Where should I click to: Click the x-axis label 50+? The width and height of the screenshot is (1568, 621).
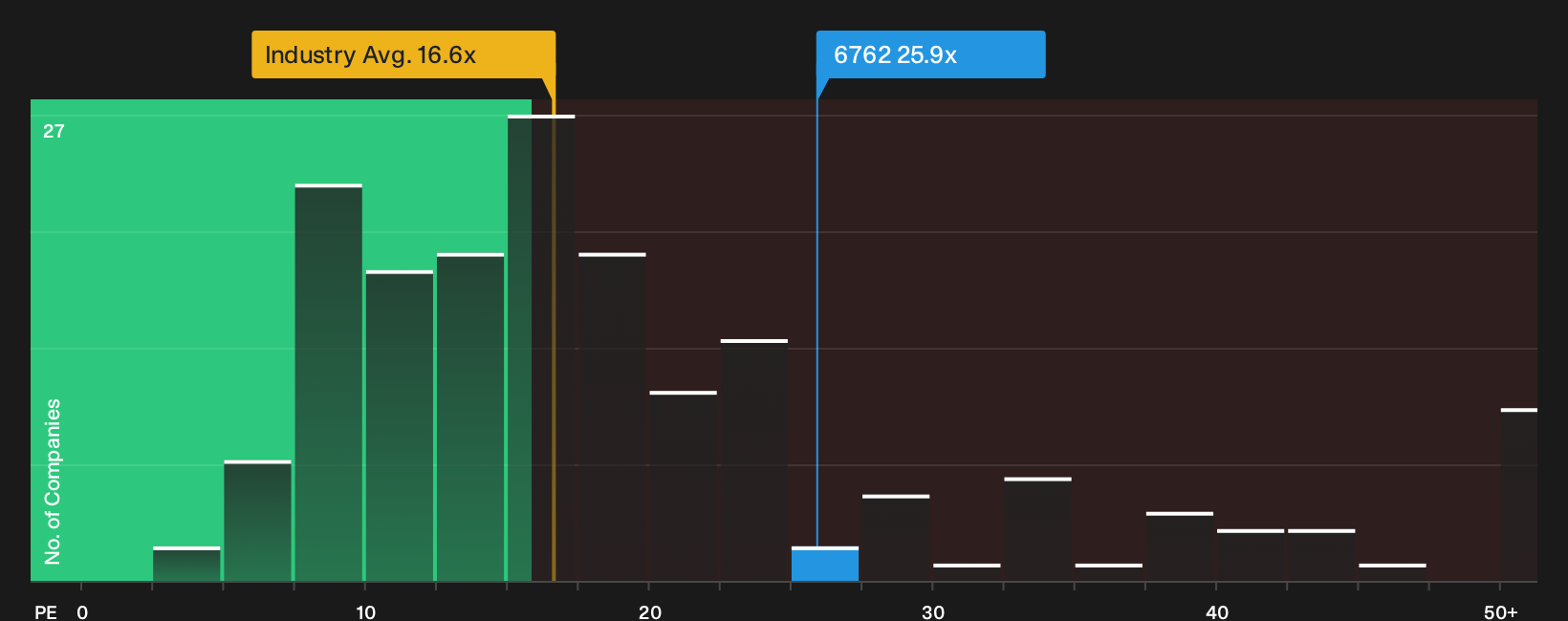1501,611
